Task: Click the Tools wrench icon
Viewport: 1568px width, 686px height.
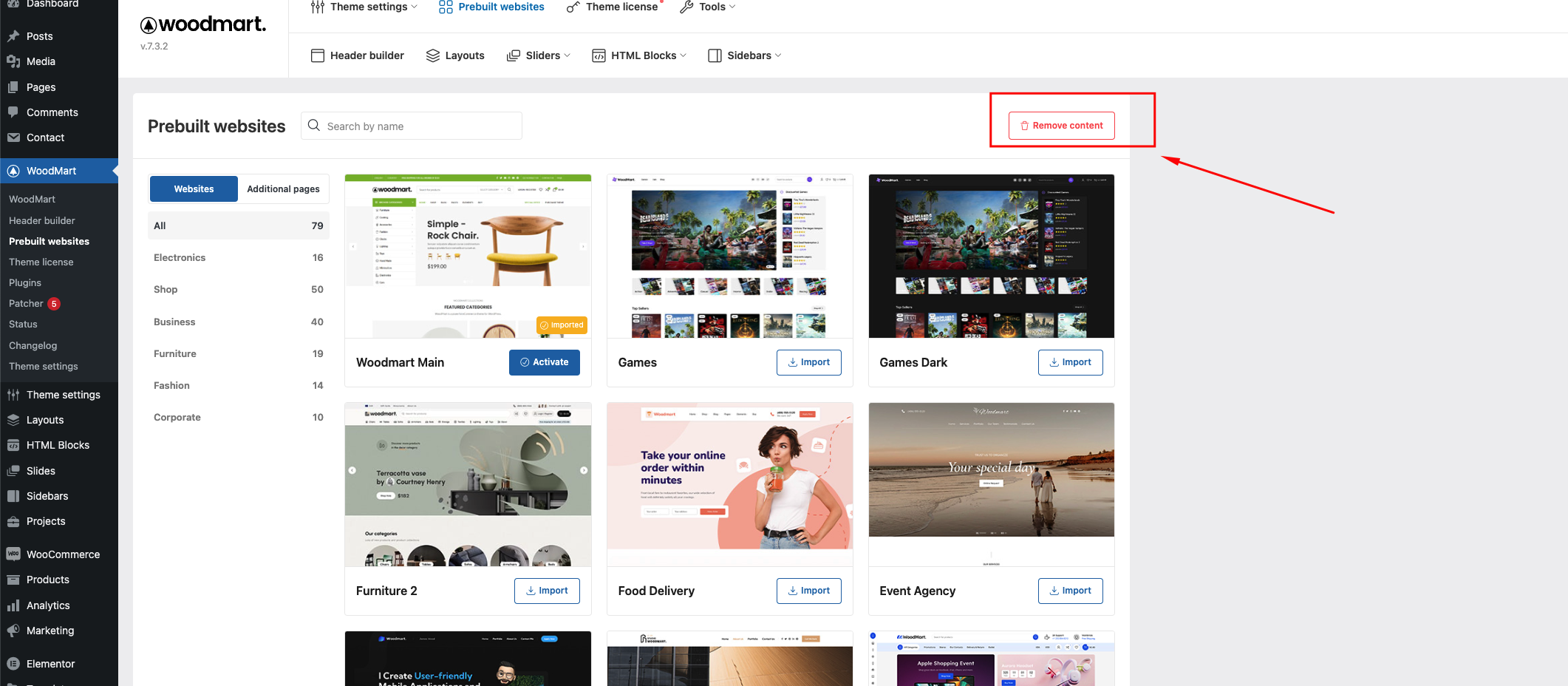Action: 686,7
